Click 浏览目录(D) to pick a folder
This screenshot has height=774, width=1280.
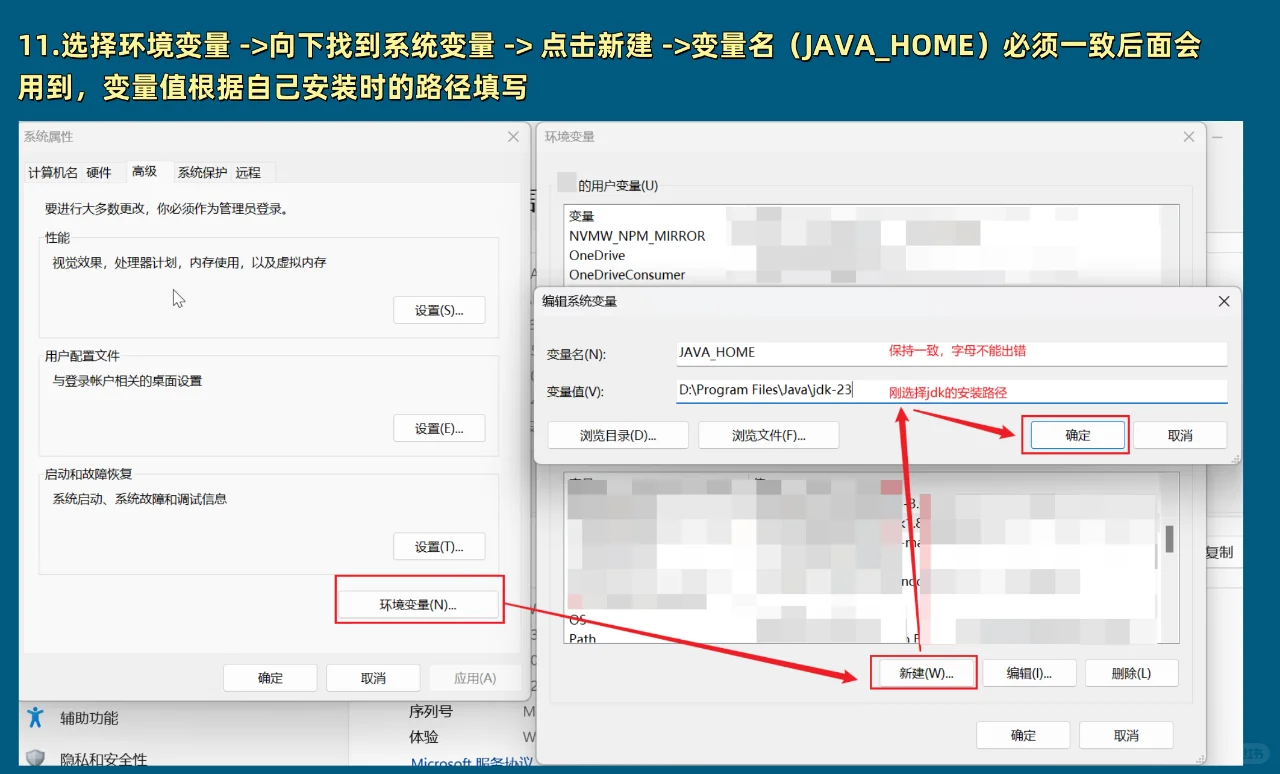click(617, 434)
